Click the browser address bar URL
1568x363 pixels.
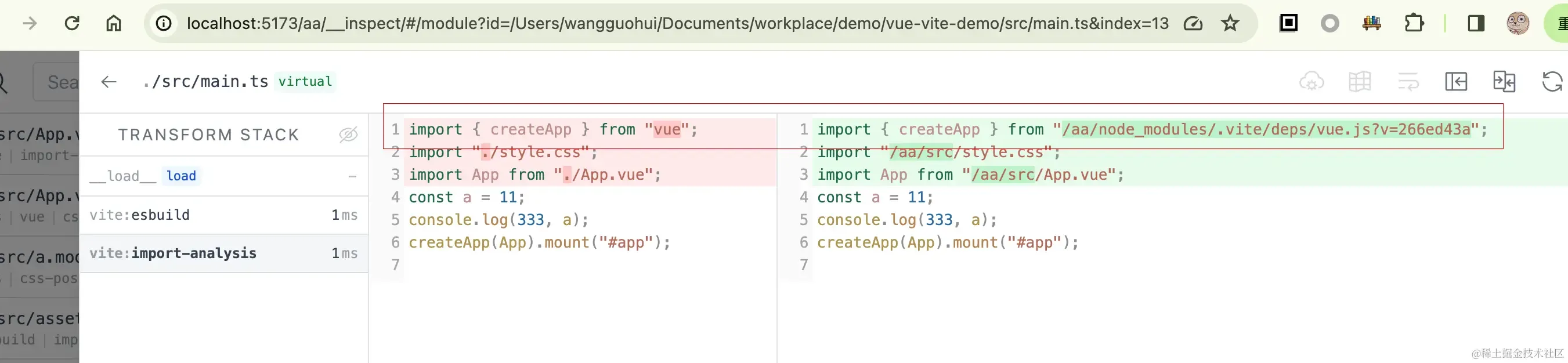pyautogui.click(x=677, y=24)
